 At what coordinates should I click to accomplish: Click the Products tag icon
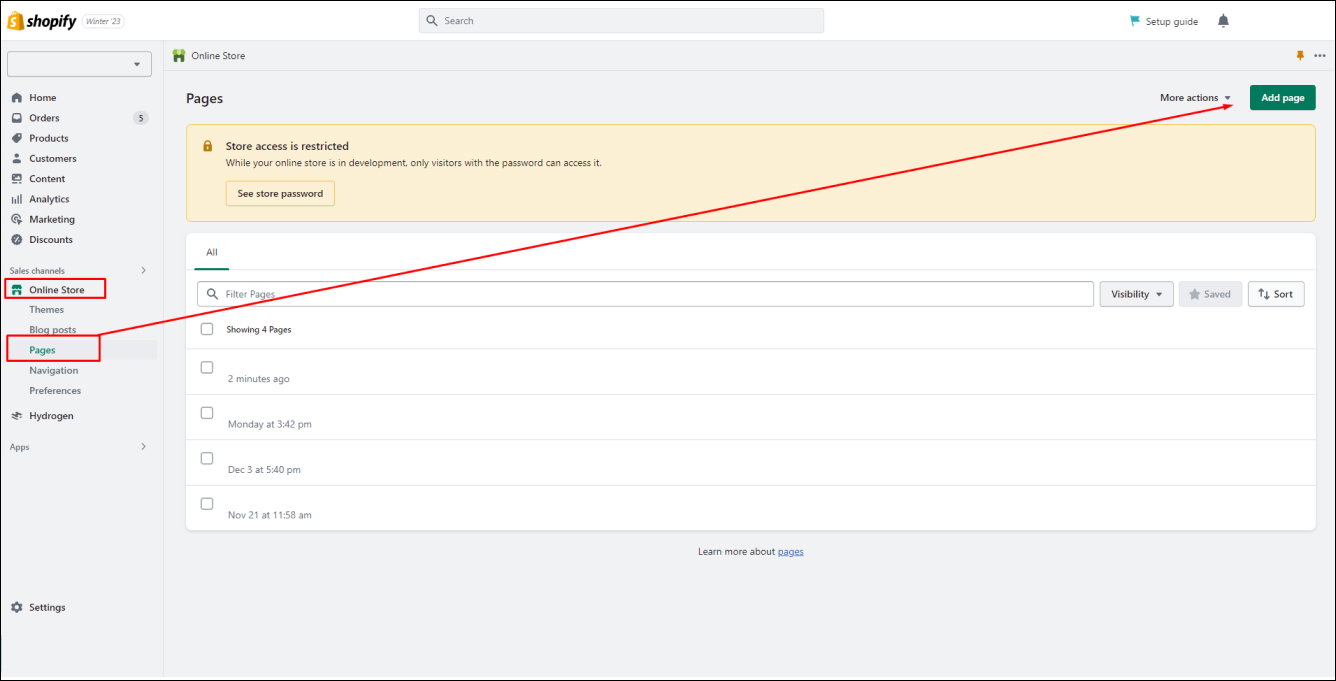[x=17, y=138]
